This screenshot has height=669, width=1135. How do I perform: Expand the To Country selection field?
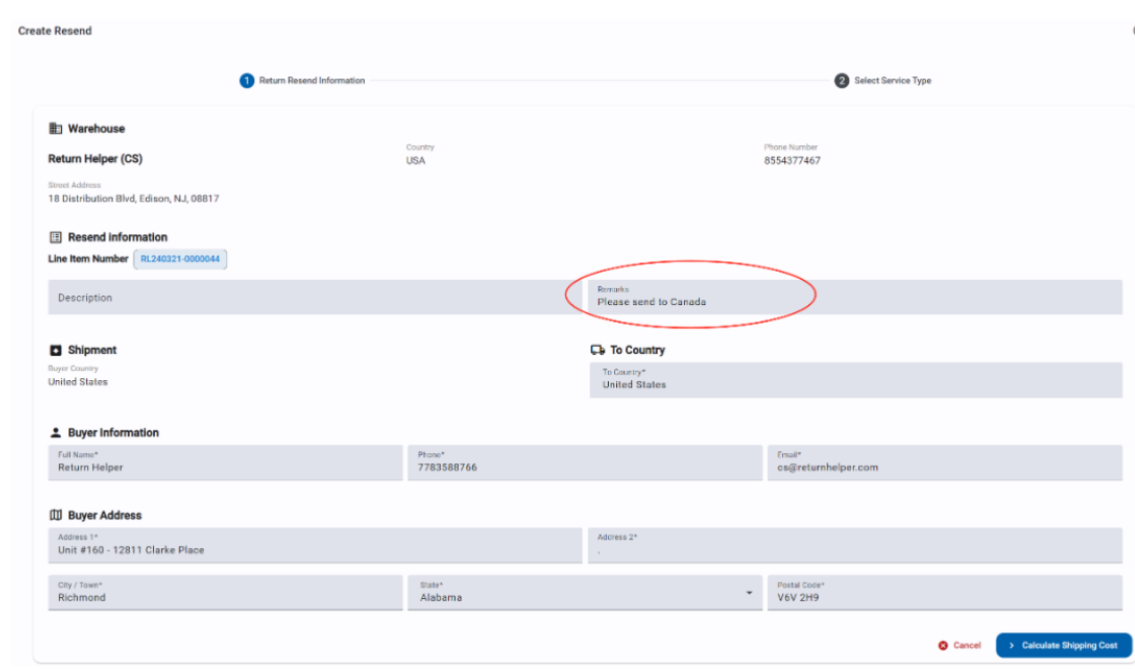click(x=855, y=380)
